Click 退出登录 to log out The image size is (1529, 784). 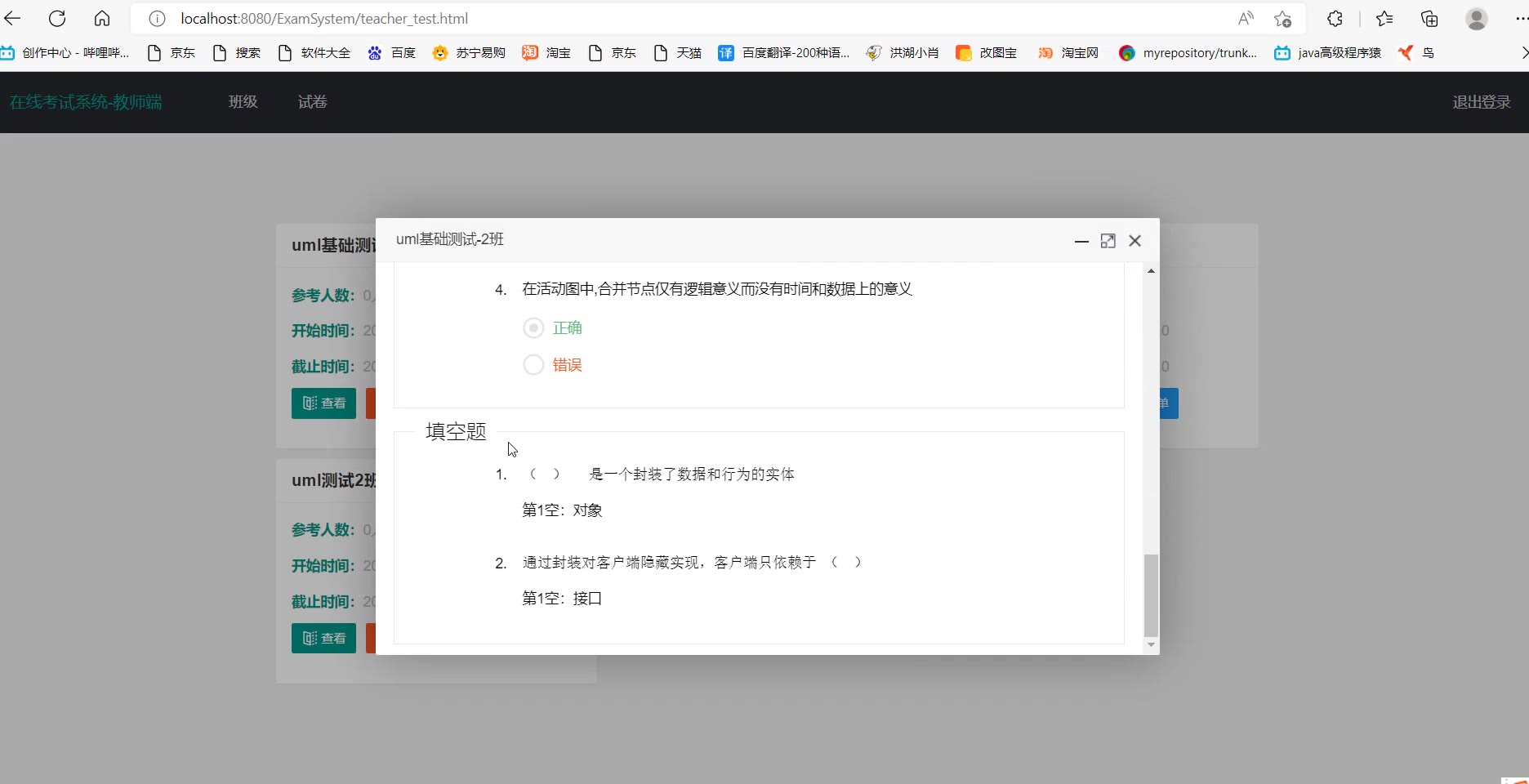(x=1481, y=102)
